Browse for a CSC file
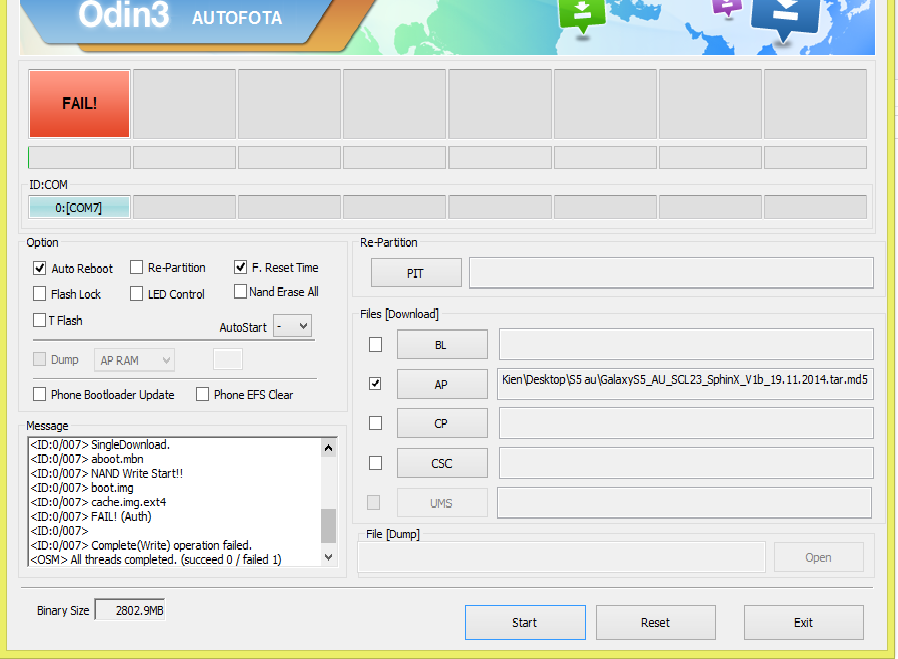The image size is (898, 659). pyautogui.click(x=441, y=463)
